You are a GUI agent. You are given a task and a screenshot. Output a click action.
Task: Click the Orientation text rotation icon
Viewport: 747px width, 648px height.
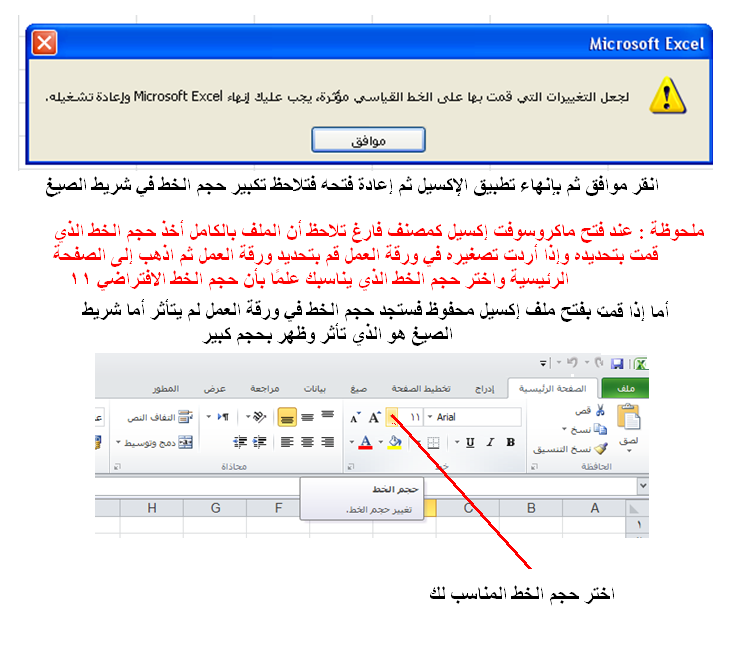point(260,417)
